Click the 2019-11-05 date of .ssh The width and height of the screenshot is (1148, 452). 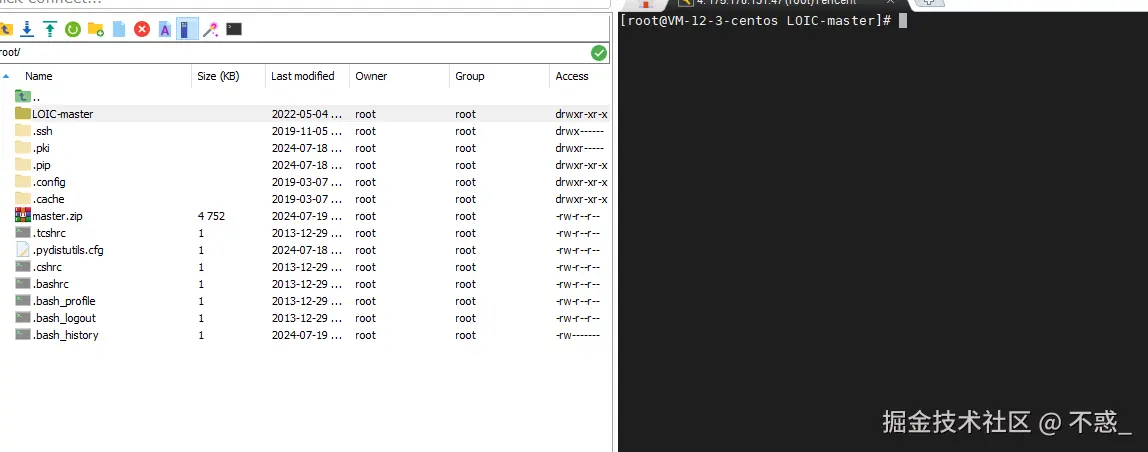pos(307,131)
